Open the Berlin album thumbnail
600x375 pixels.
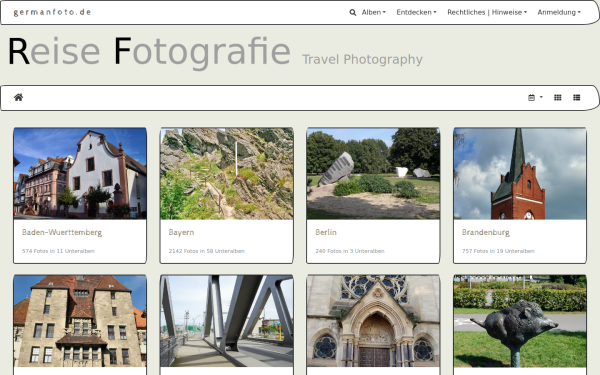(373, 173)
